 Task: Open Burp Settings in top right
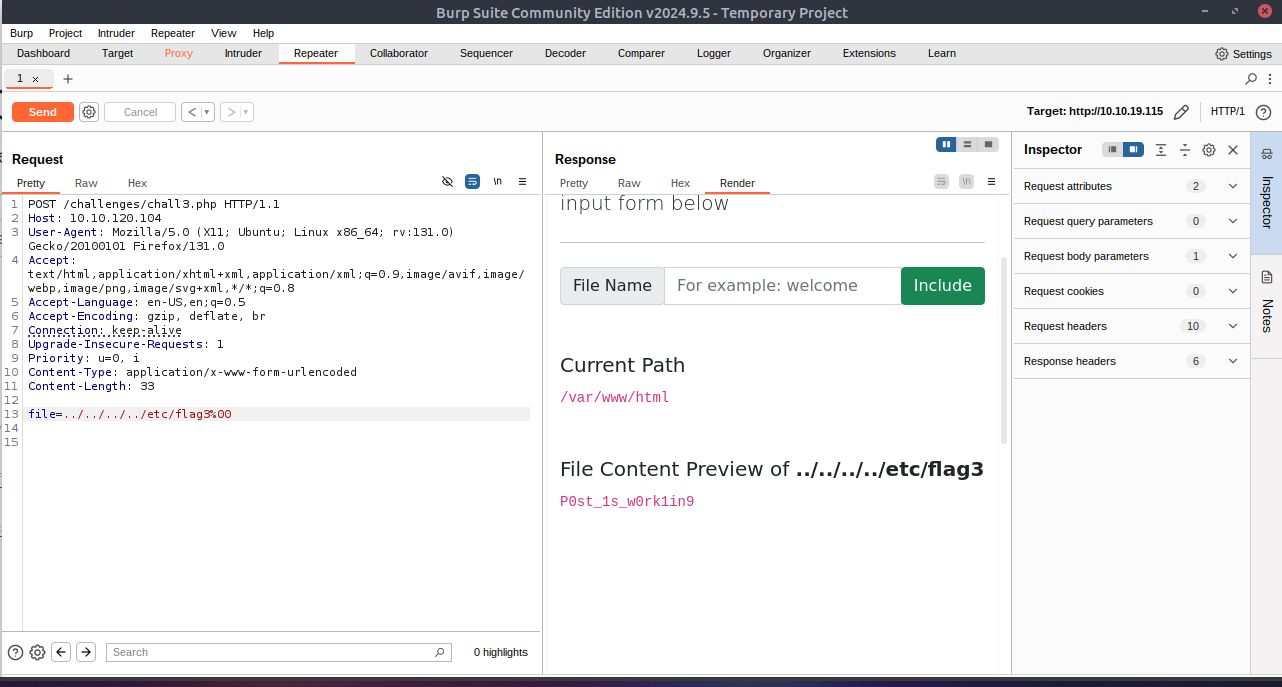(1243, 54)
